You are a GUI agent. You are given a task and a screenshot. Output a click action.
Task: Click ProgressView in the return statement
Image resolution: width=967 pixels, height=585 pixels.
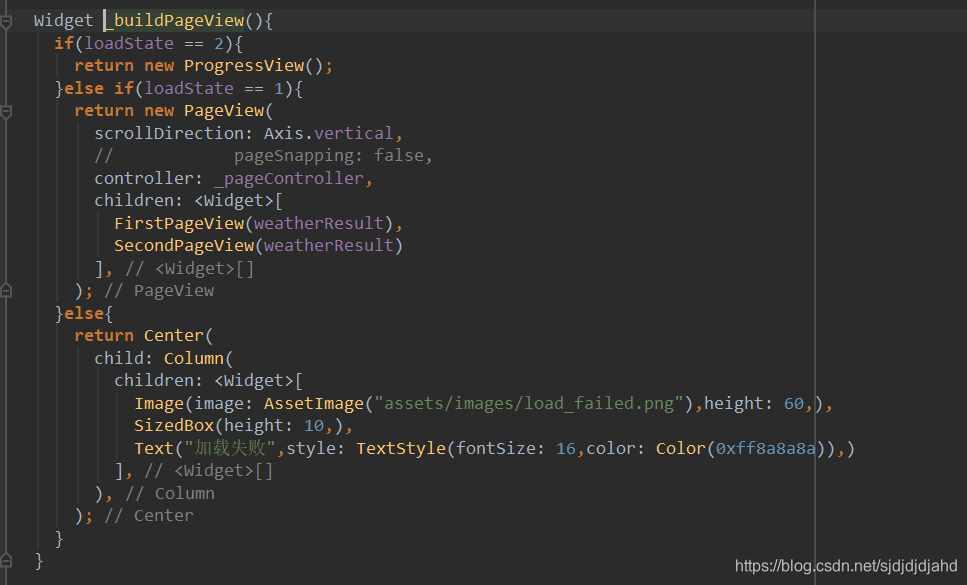[244, 66]
